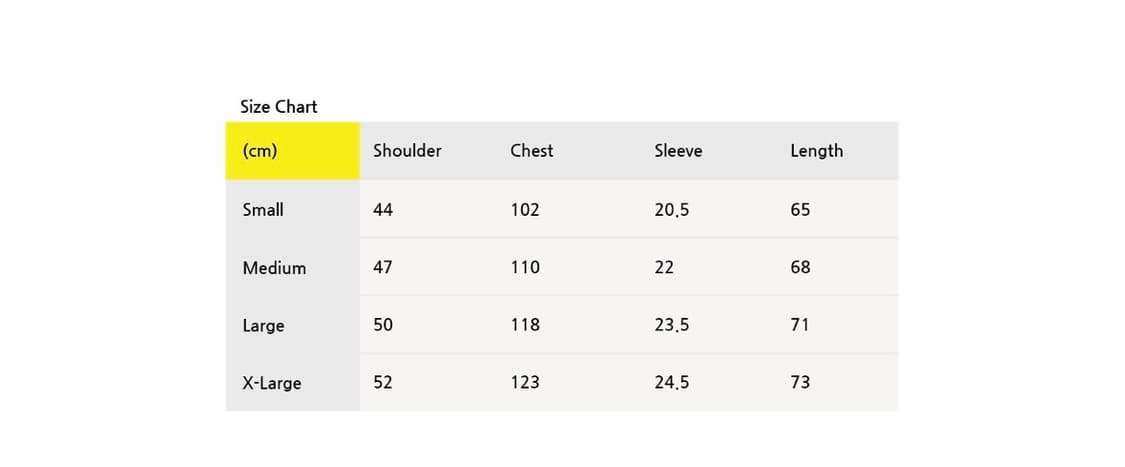The image size is (1125, 467).
Task: Select X-Large chest value 123
Action: coord(524,382)
